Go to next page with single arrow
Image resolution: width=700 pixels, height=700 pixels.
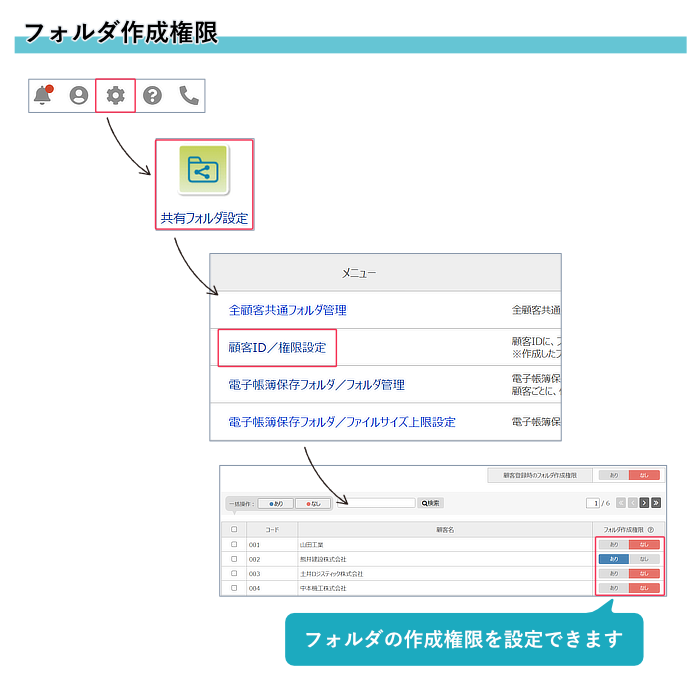pos(644,503)
